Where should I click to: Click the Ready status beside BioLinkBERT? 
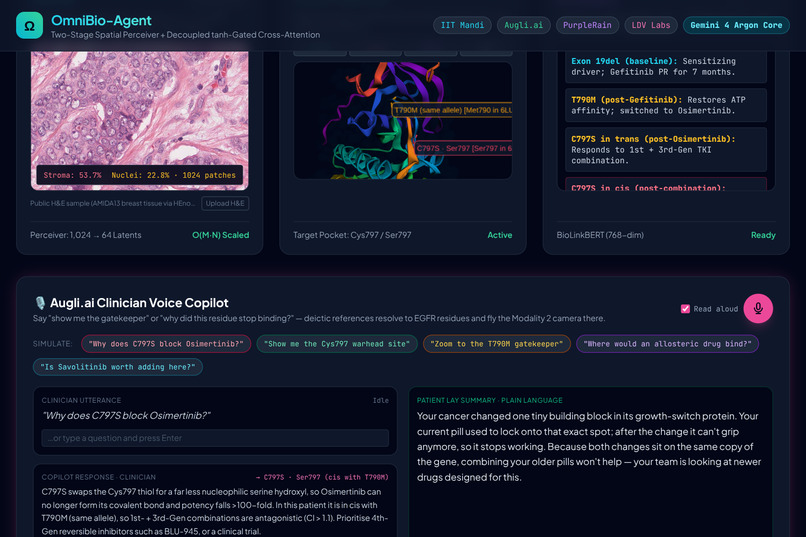coord(763,235)
